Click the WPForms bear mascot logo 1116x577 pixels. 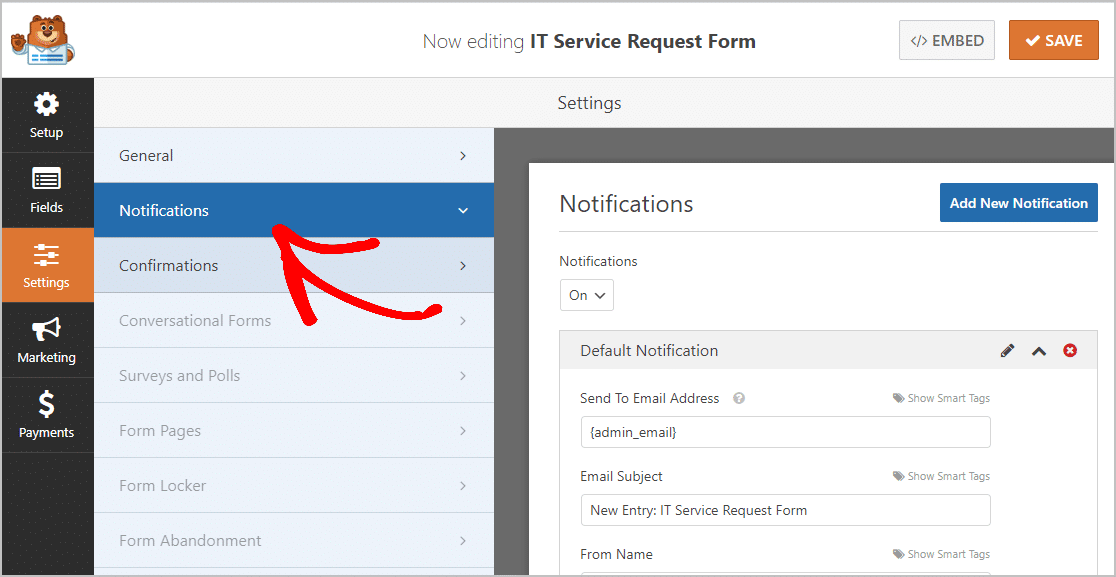pyautogui.click(x=43, y=40)
